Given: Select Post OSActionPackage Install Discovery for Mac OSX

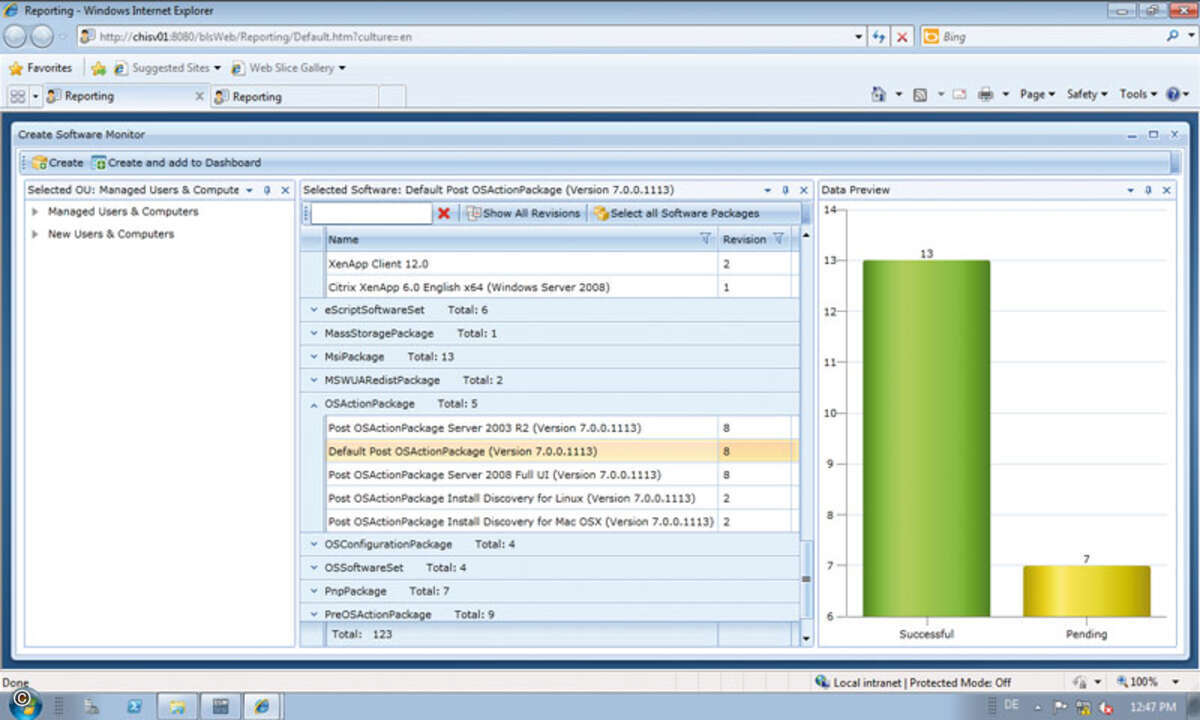Looking at the screenshot, I should tap(563, 522).
